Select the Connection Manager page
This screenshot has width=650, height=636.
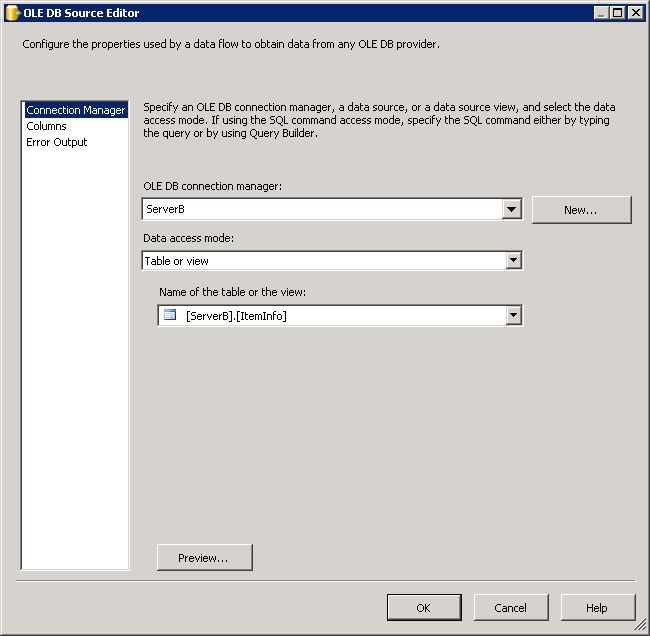click(x=76, y=110)
